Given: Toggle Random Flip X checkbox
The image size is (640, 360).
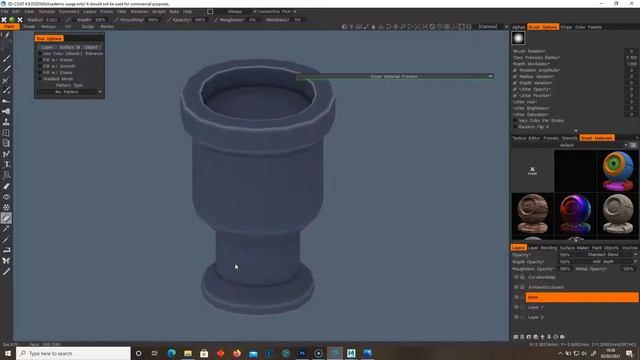Looking at the screenshot, I should click(x=515, y=127).
